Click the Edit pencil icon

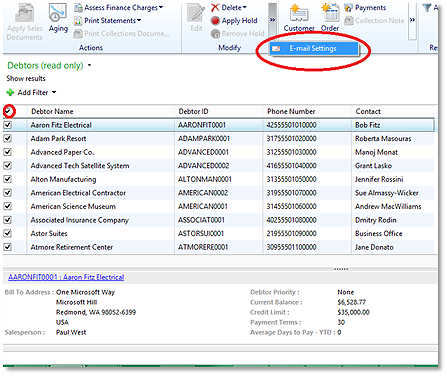point(196,13)
